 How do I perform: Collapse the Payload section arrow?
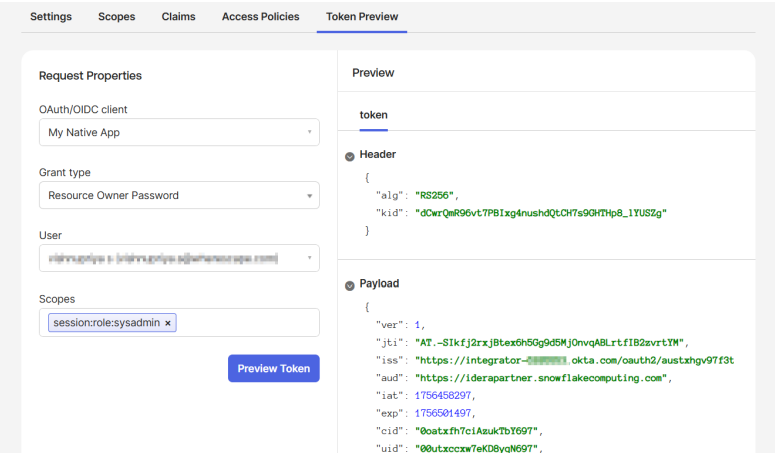point(350,285)
